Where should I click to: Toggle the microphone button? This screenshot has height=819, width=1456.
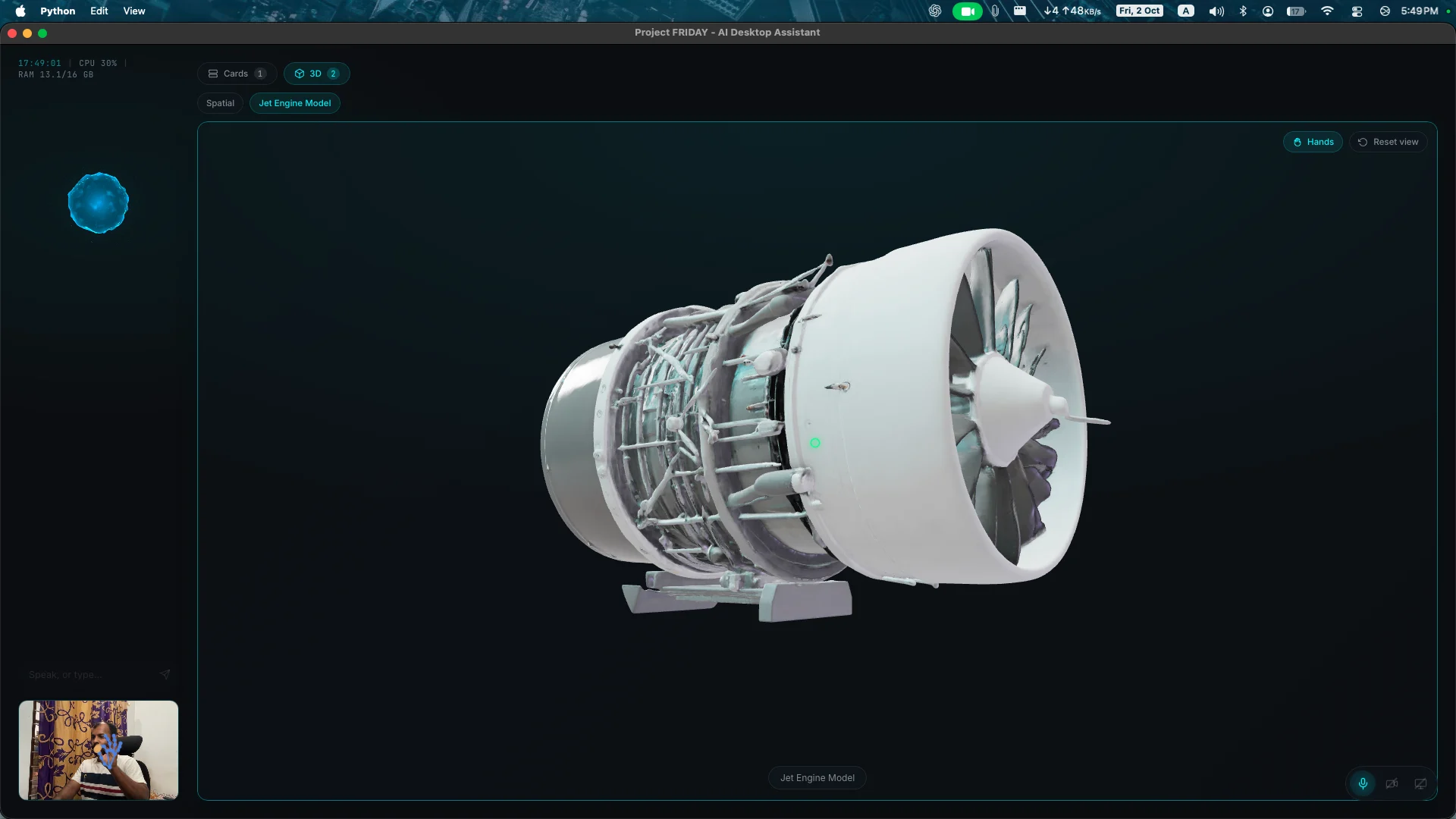1363,783
